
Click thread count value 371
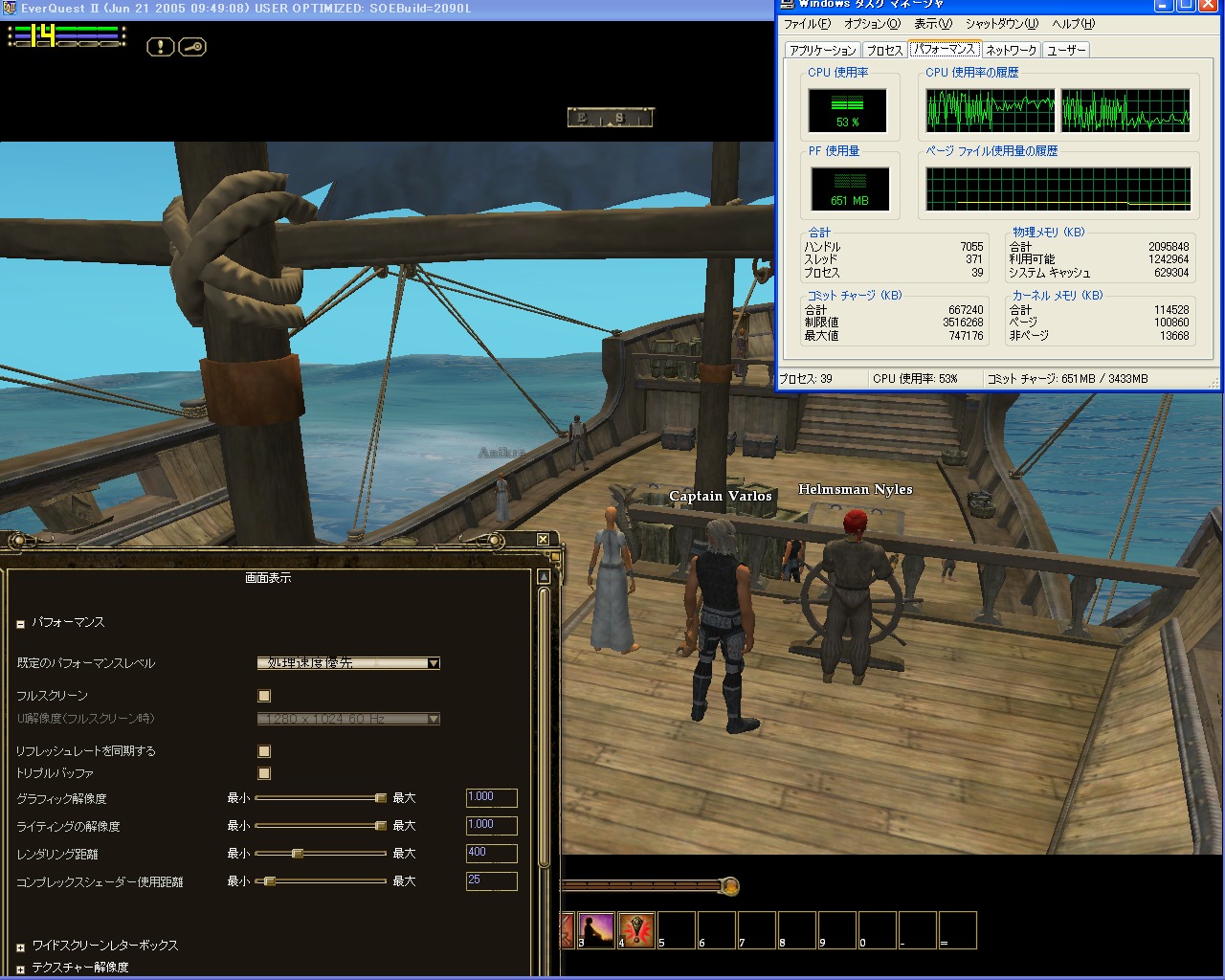[x=974, y=259]
